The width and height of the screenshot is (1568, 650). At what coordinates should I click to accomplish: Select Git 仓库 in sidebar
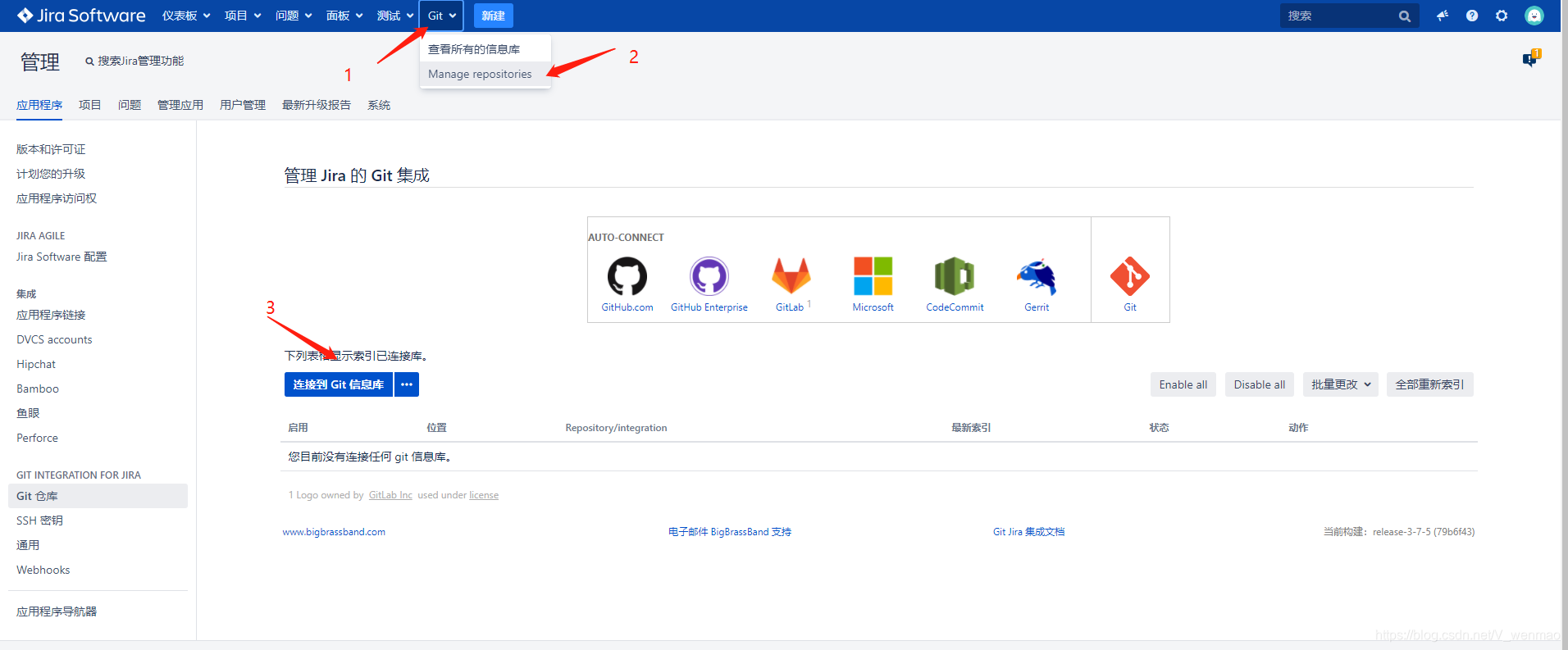(x=98, y=496)
